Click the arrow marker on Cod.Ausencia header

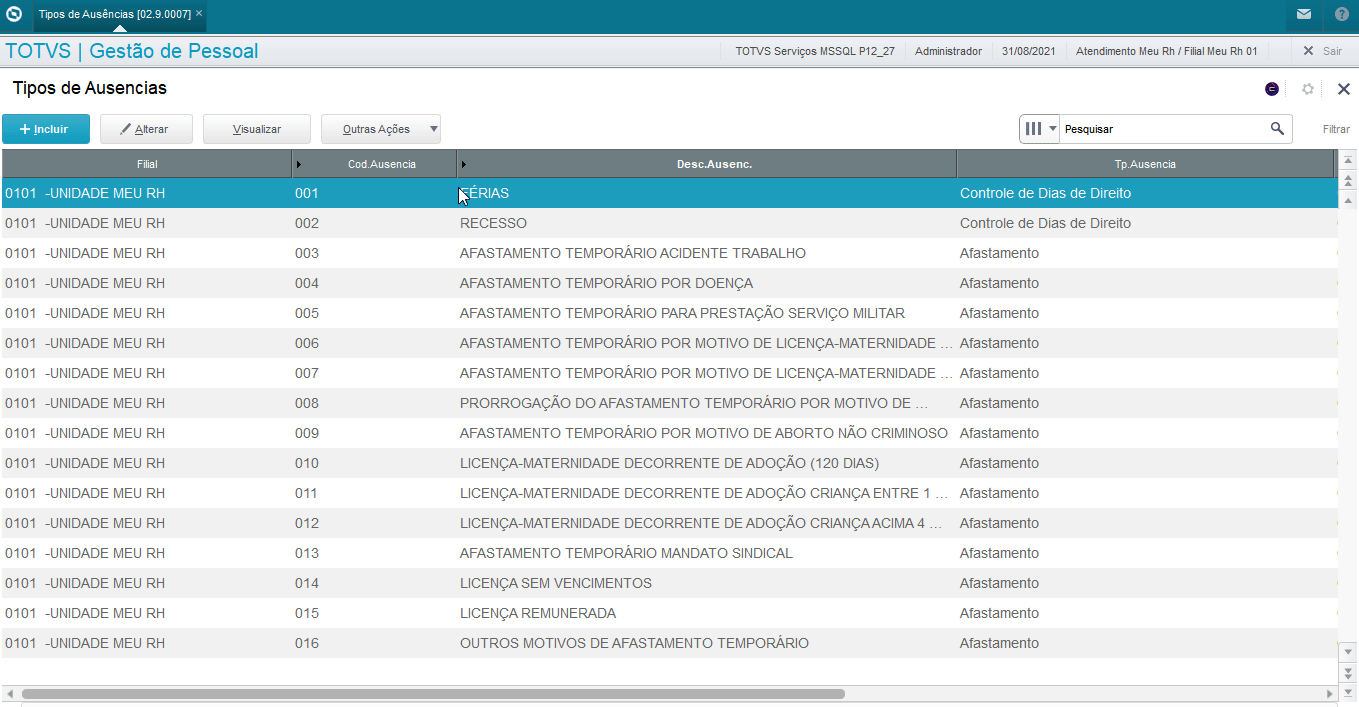tap(299, 164)
